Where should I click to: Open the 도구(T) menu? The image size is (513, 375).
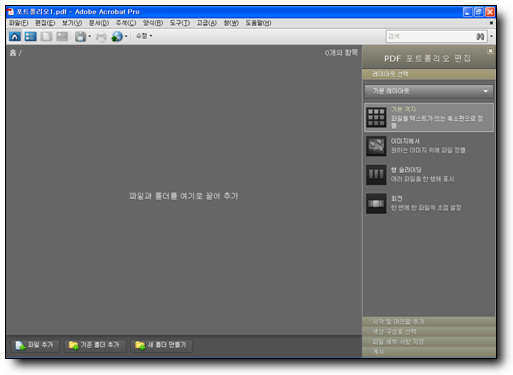point(180,23)
